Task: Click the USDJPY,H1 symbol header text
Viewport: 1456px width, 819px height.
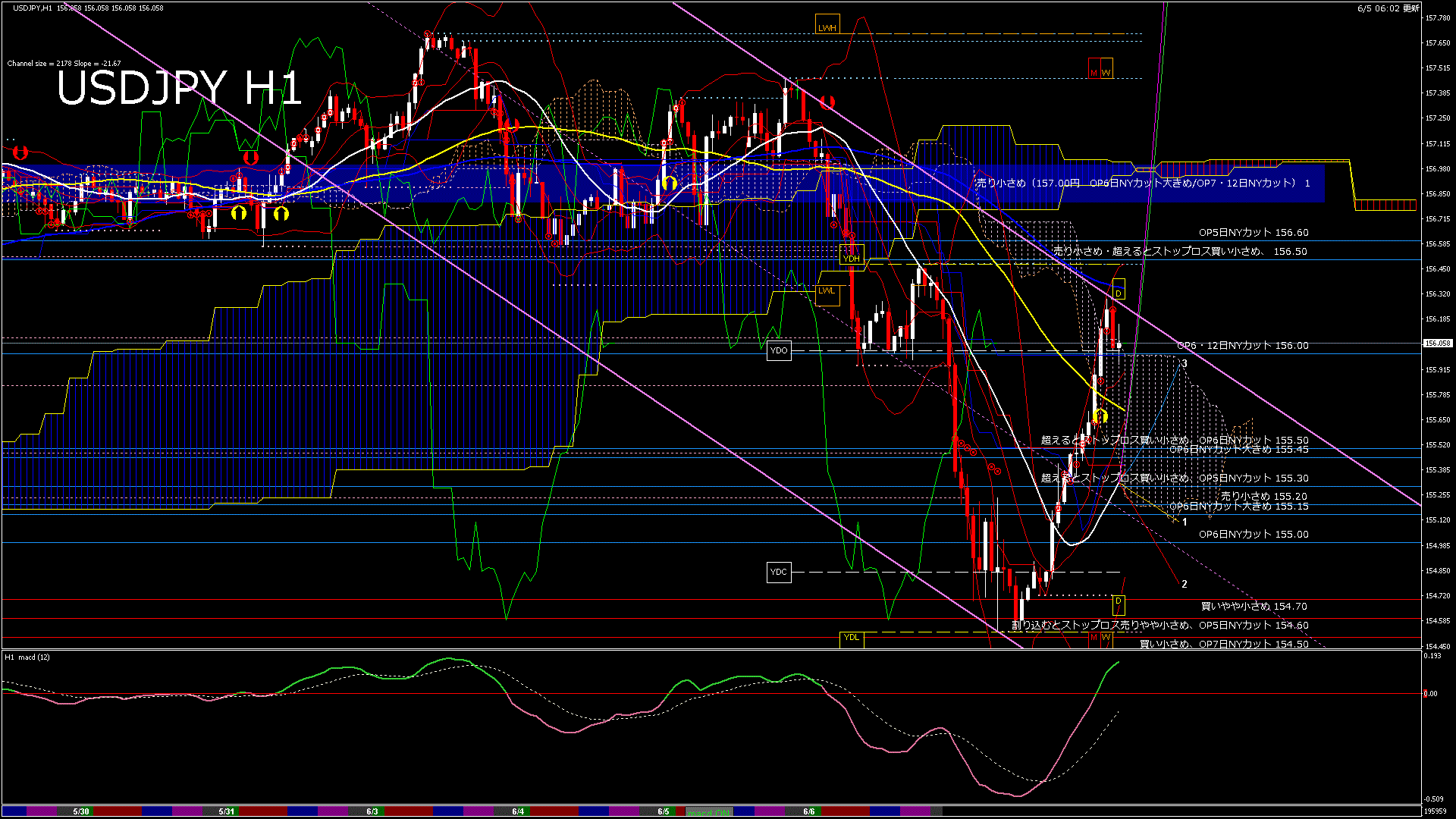Action: 32,8
